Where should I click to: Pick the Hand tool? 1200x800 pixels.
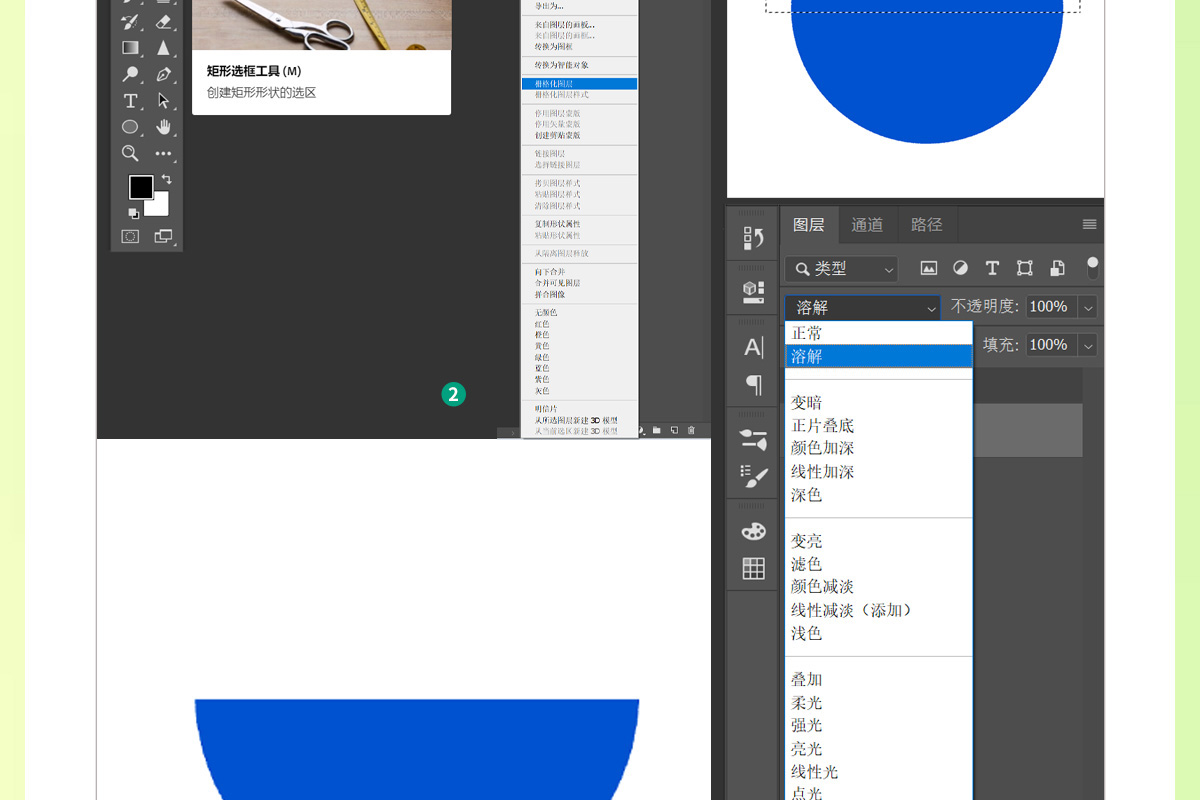coord(164,127)
